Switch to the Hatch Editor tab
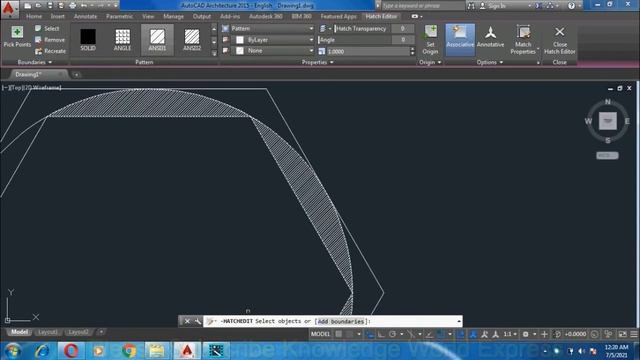 click(381, 16)
